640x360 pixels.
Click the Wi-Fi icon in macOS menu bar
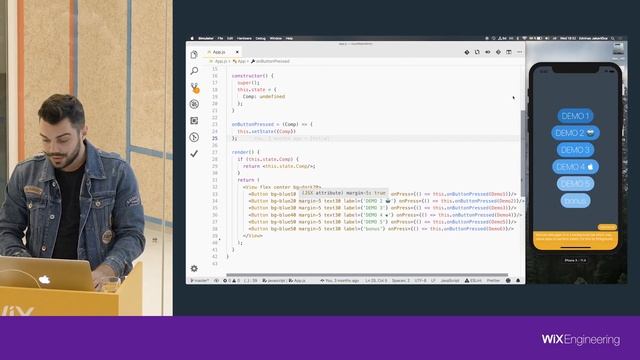click(x=524, y=38)
